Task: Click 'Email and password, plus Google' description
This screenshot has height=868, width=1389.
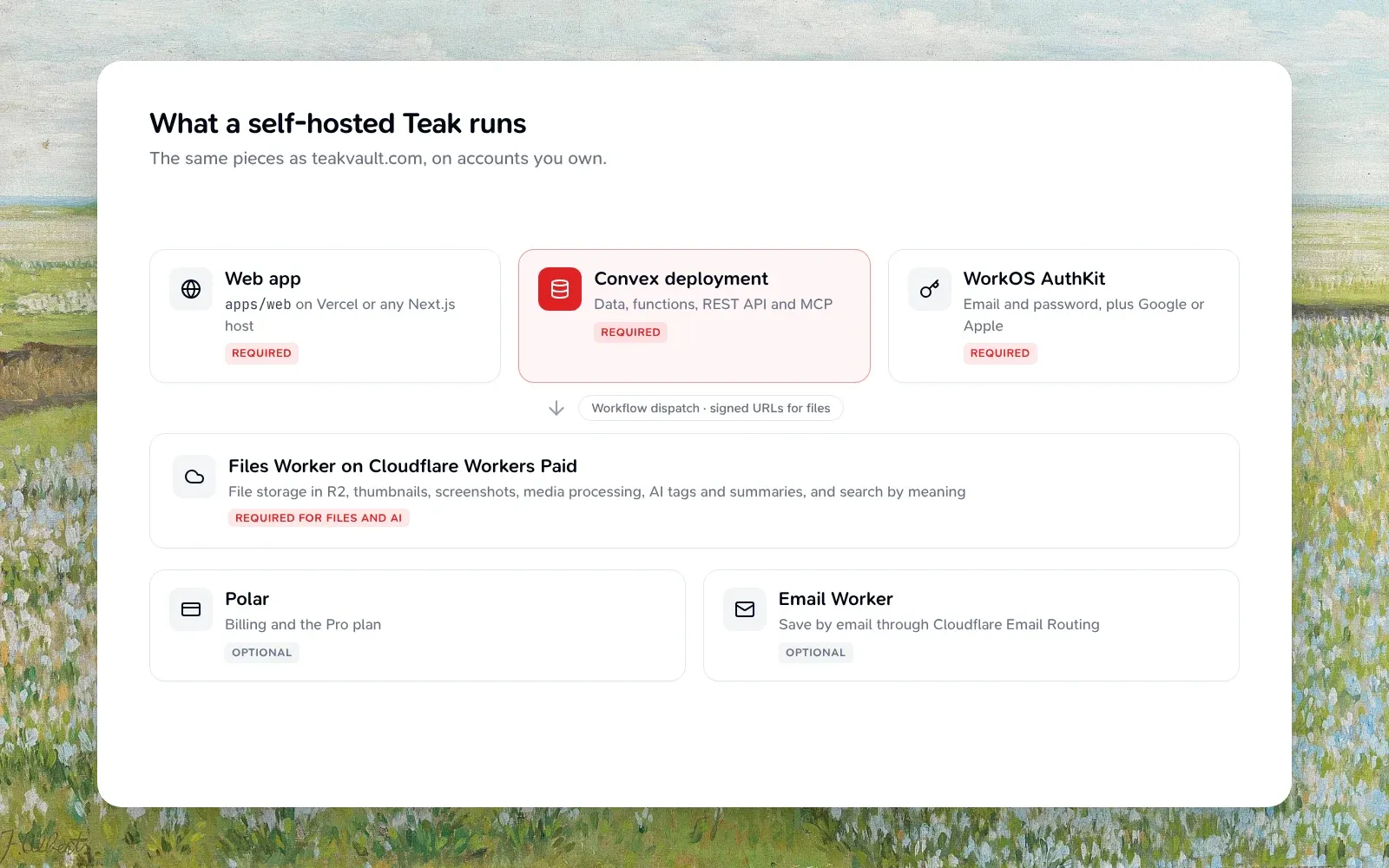Action: tap(1084, 315)
